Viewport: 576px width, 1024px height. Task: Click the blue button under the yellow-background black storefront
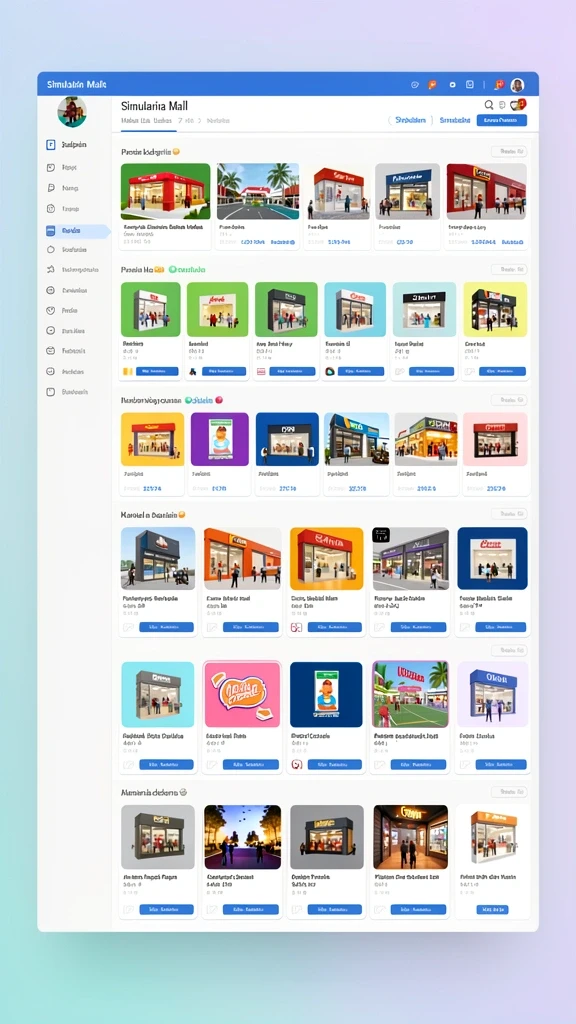(x=502, y=372)
